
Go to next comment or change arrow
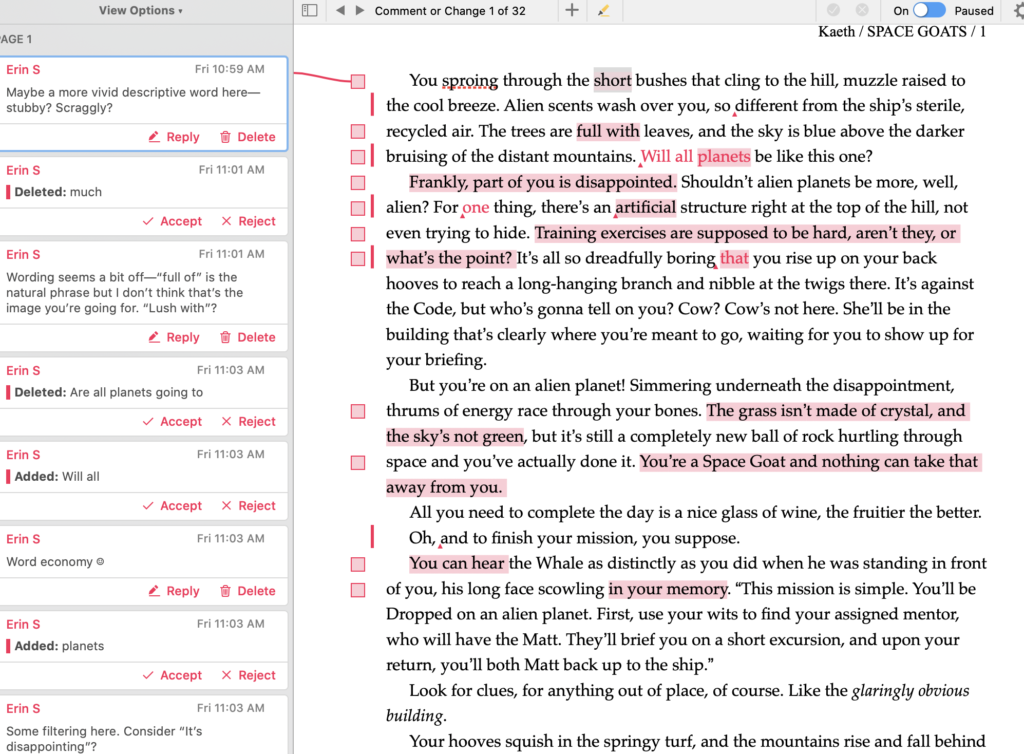coord(359,10)
